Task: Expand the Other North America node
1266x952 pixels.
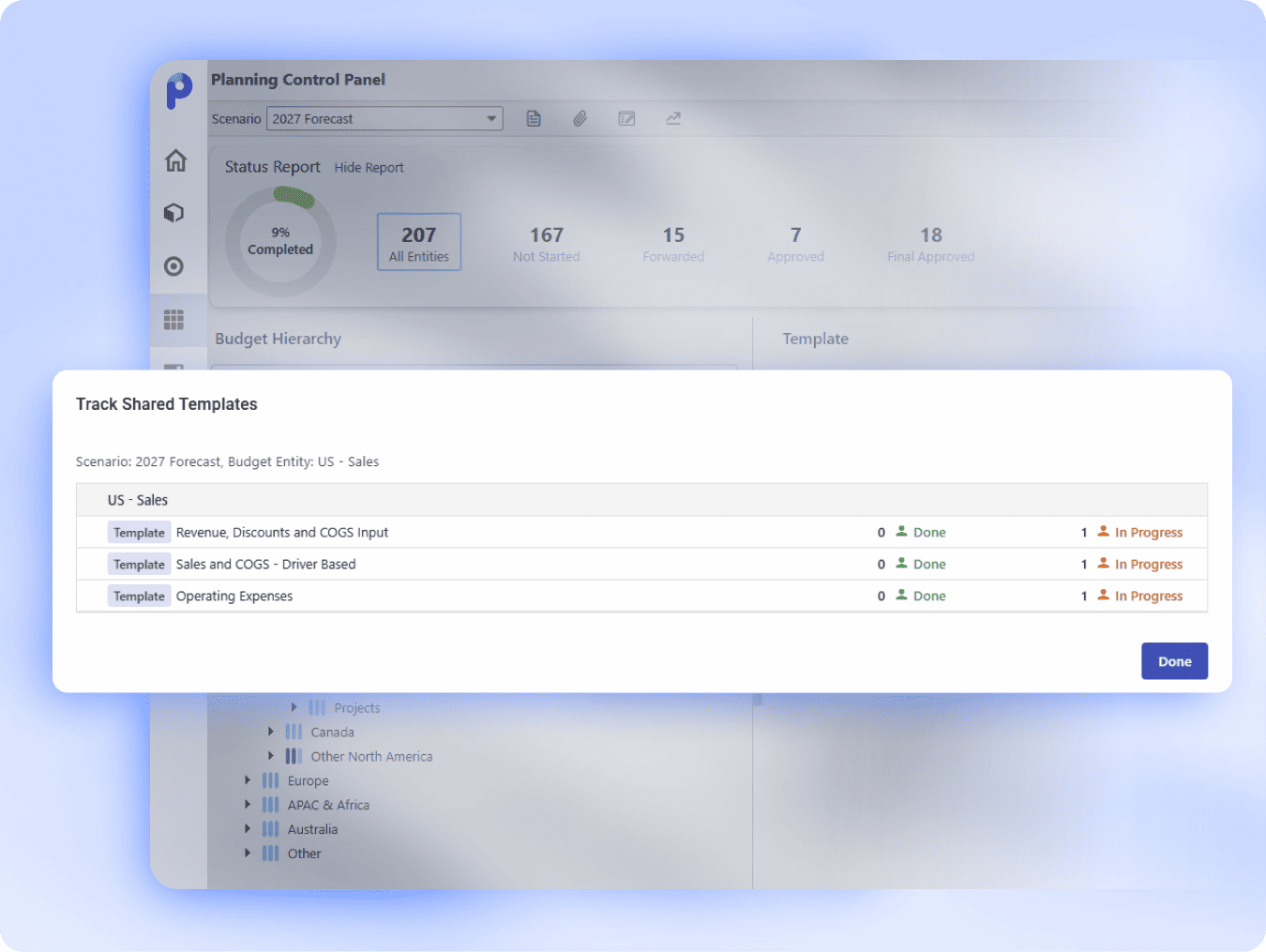Action: [x=271, y=756]
